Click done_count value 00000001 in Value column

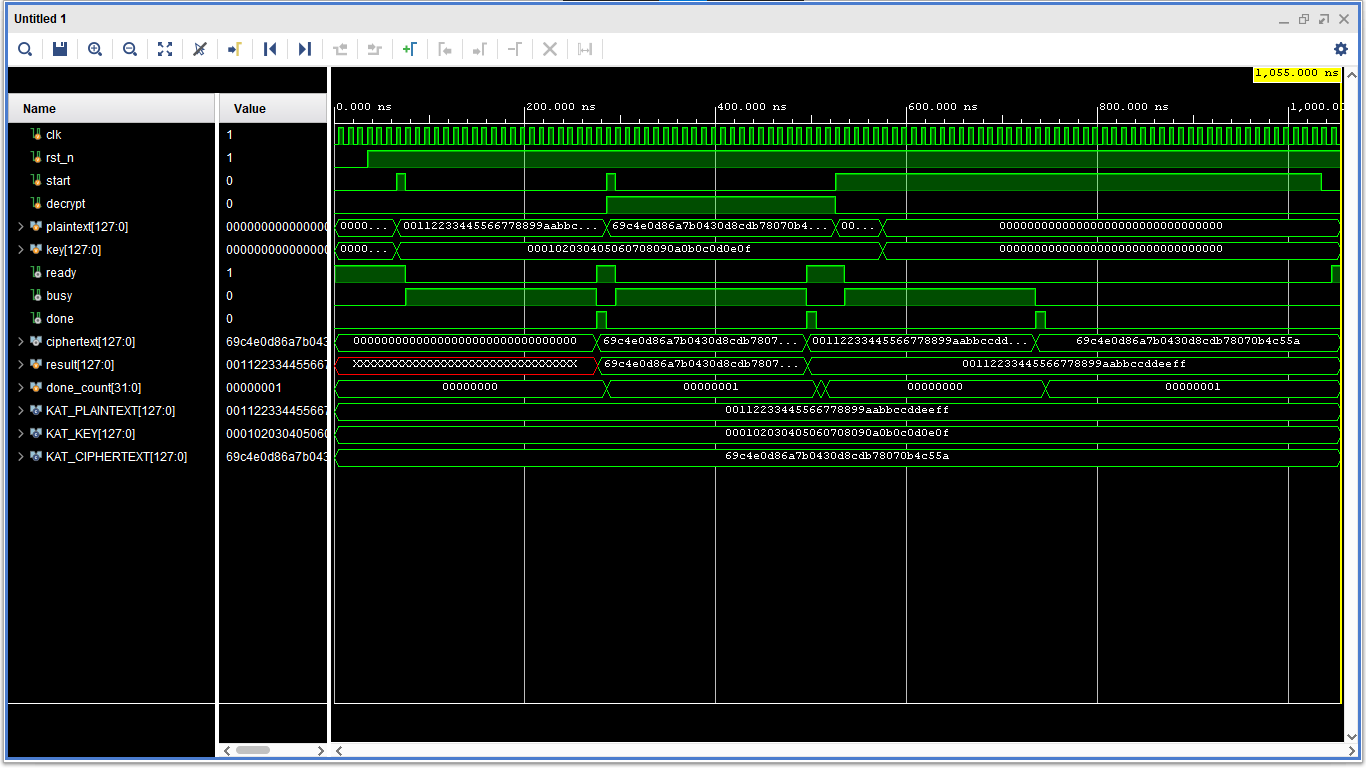(254, 388)
